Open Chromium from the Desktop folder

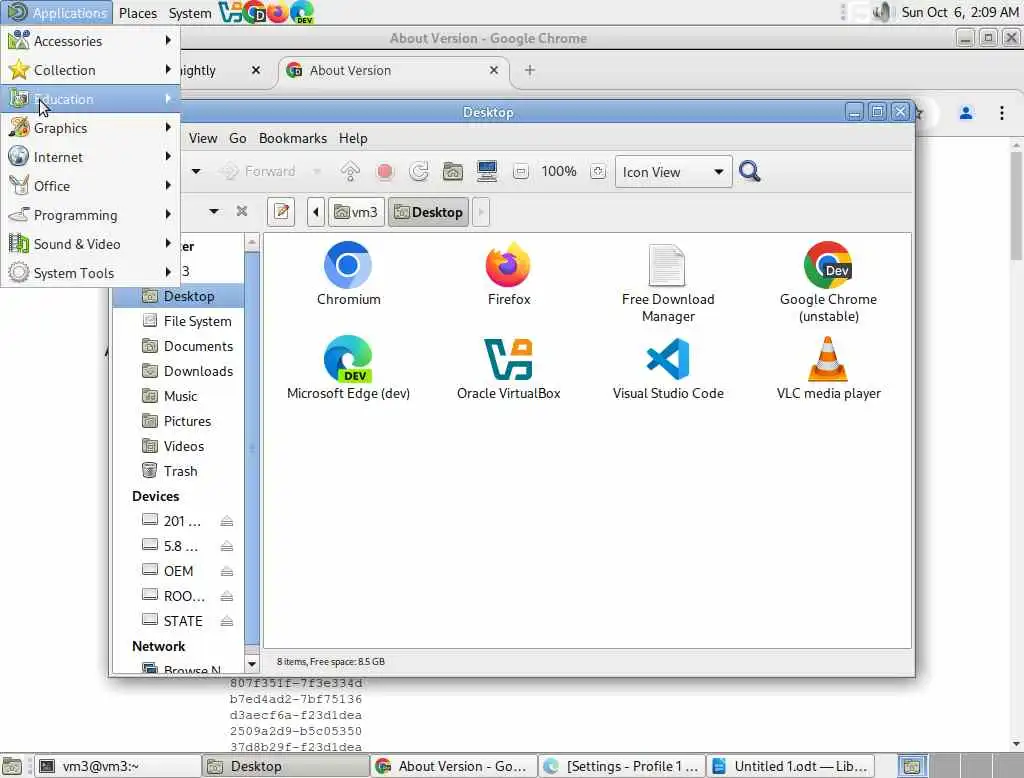pyautogui.click(x=348, y=274)
